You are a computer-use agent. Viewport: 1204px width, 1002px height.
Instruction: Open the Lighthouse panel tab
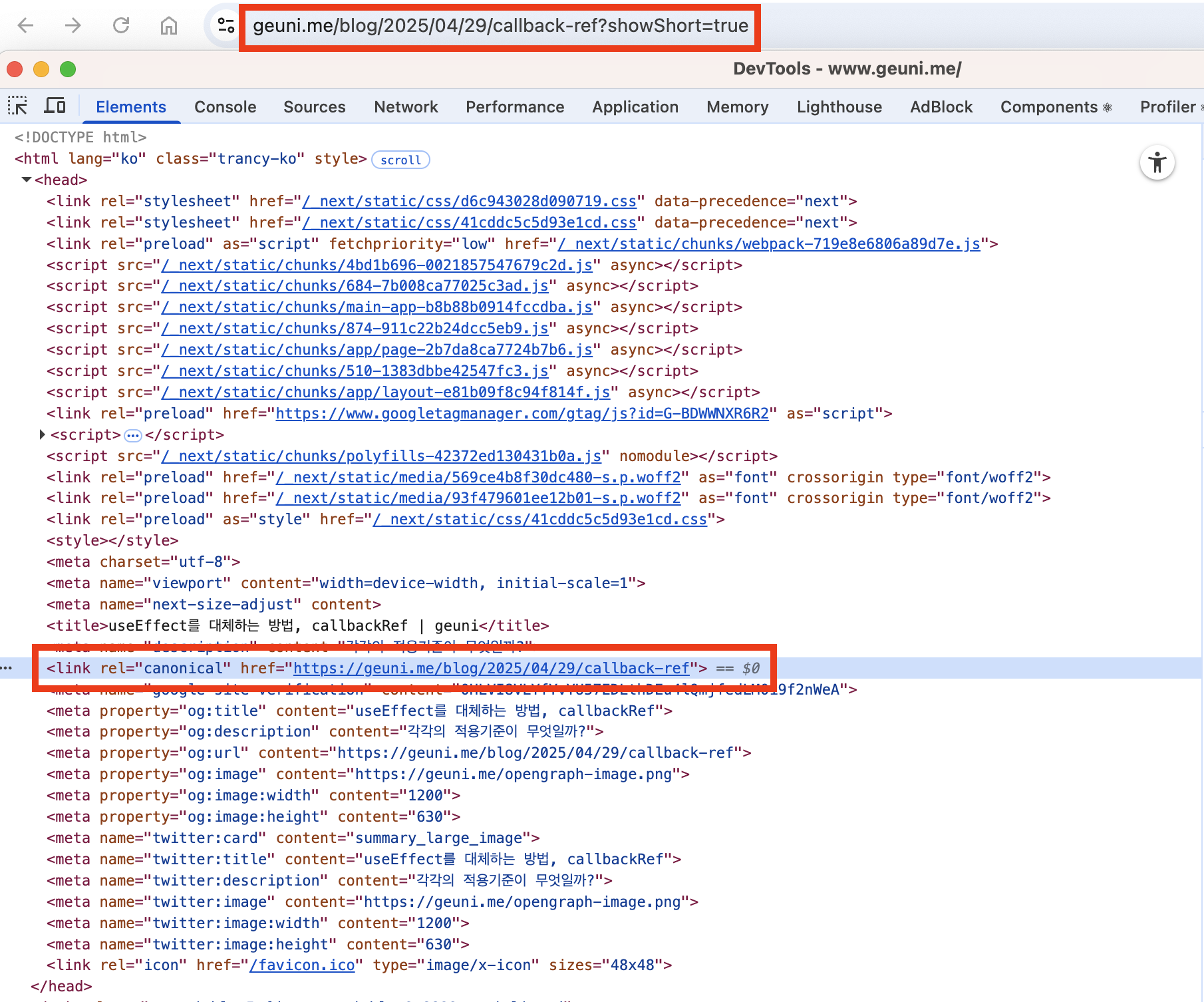(839, 107)
